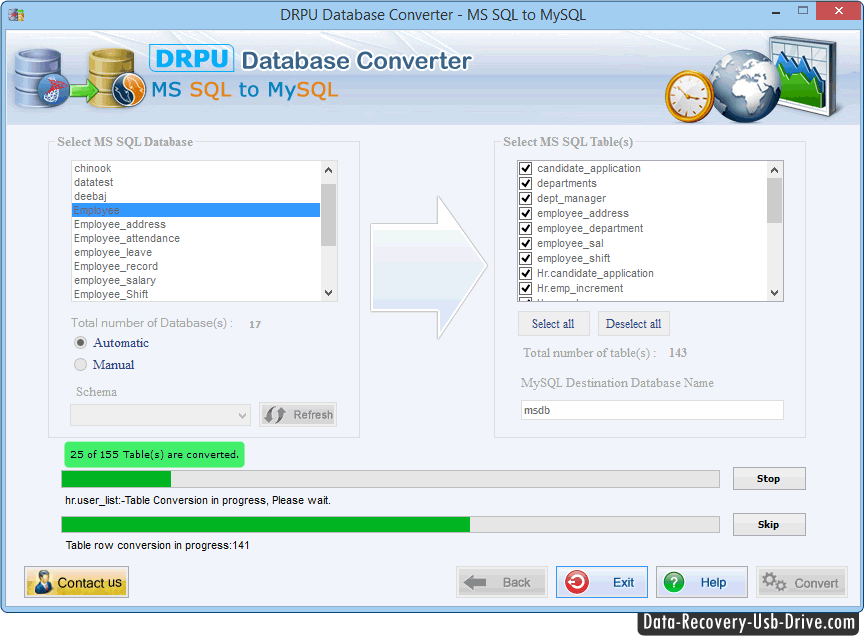Click table list scroll up arrow
The width and height of the screenshot is (864, 636).
tap(774, 170)
